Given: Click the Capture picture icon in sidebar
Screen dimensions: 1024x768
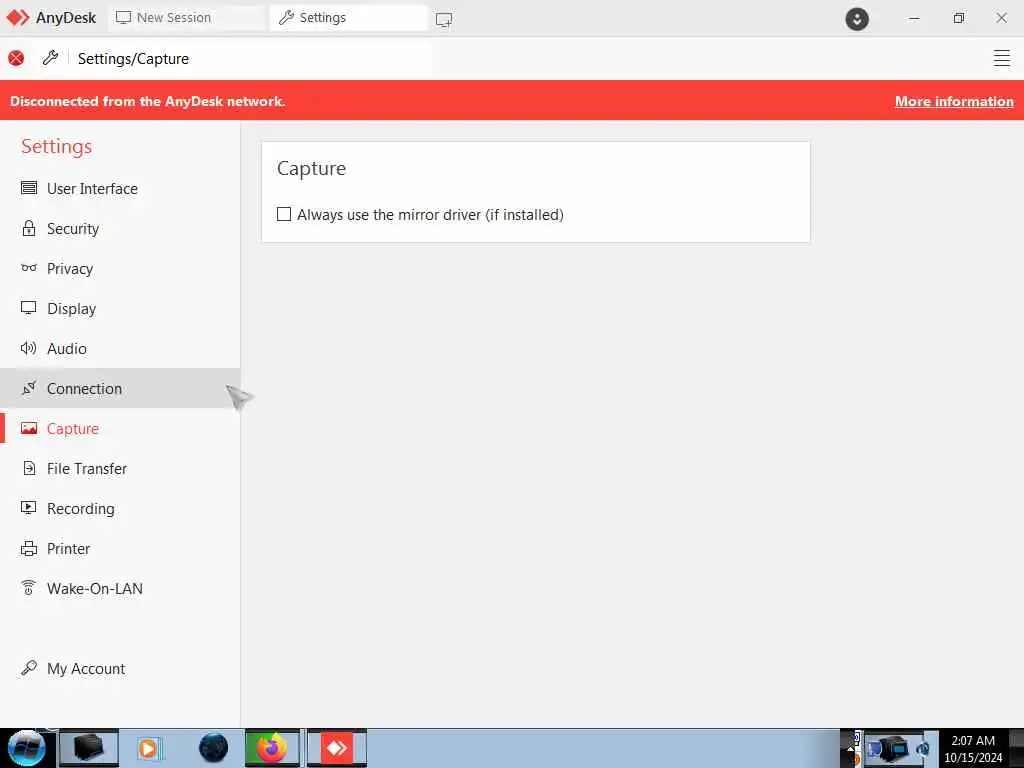Looking at the screenshot, I should coord(29,428).
